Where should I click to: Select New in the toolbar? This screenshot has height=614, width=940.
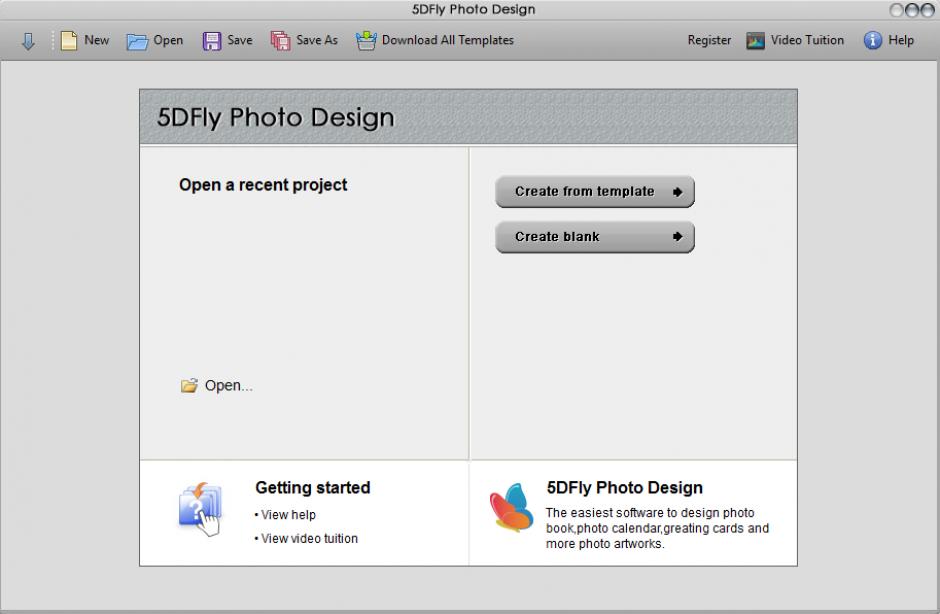(97, 40)
